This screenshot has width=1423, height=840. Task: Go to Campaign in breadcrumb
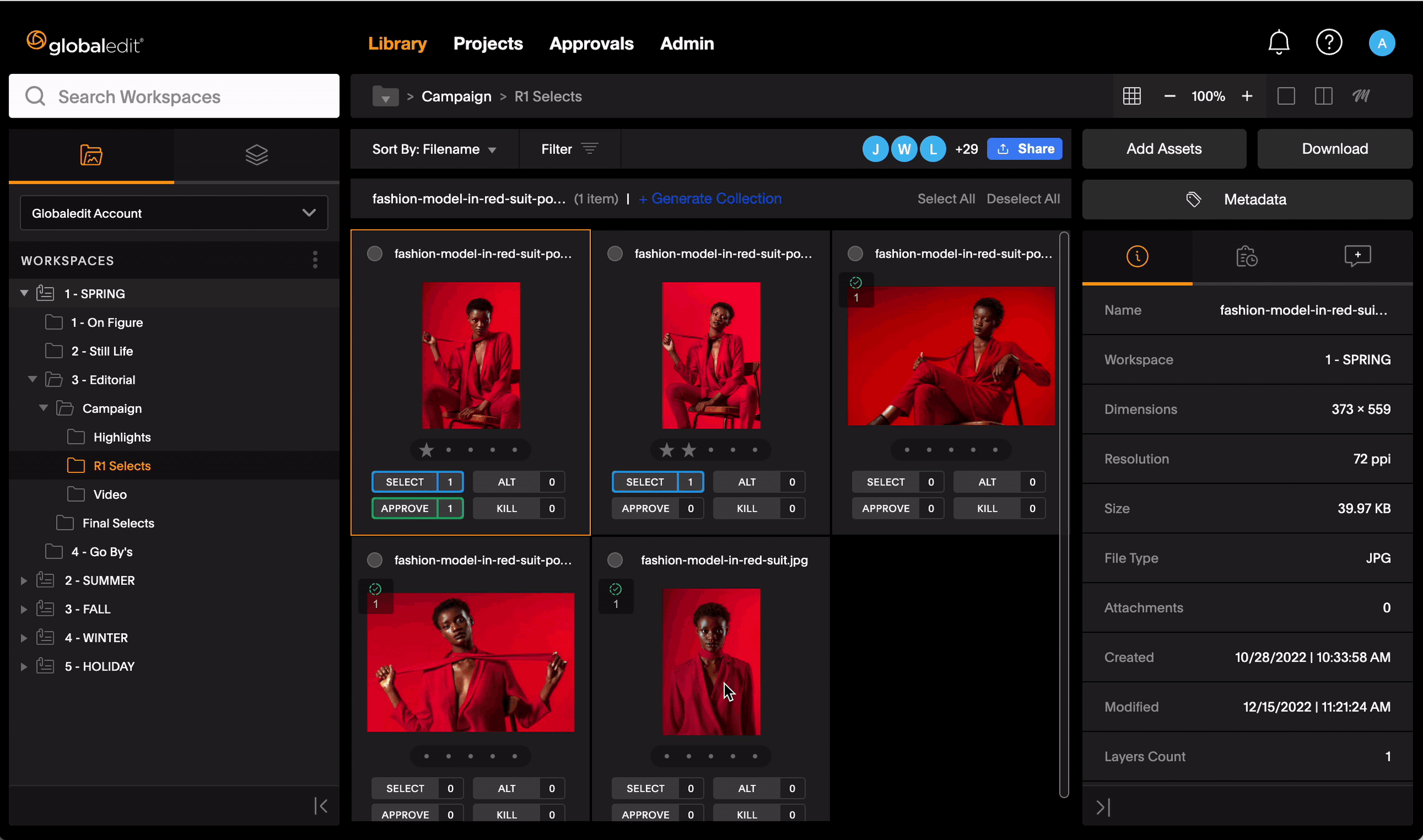(x=456, y=96)
